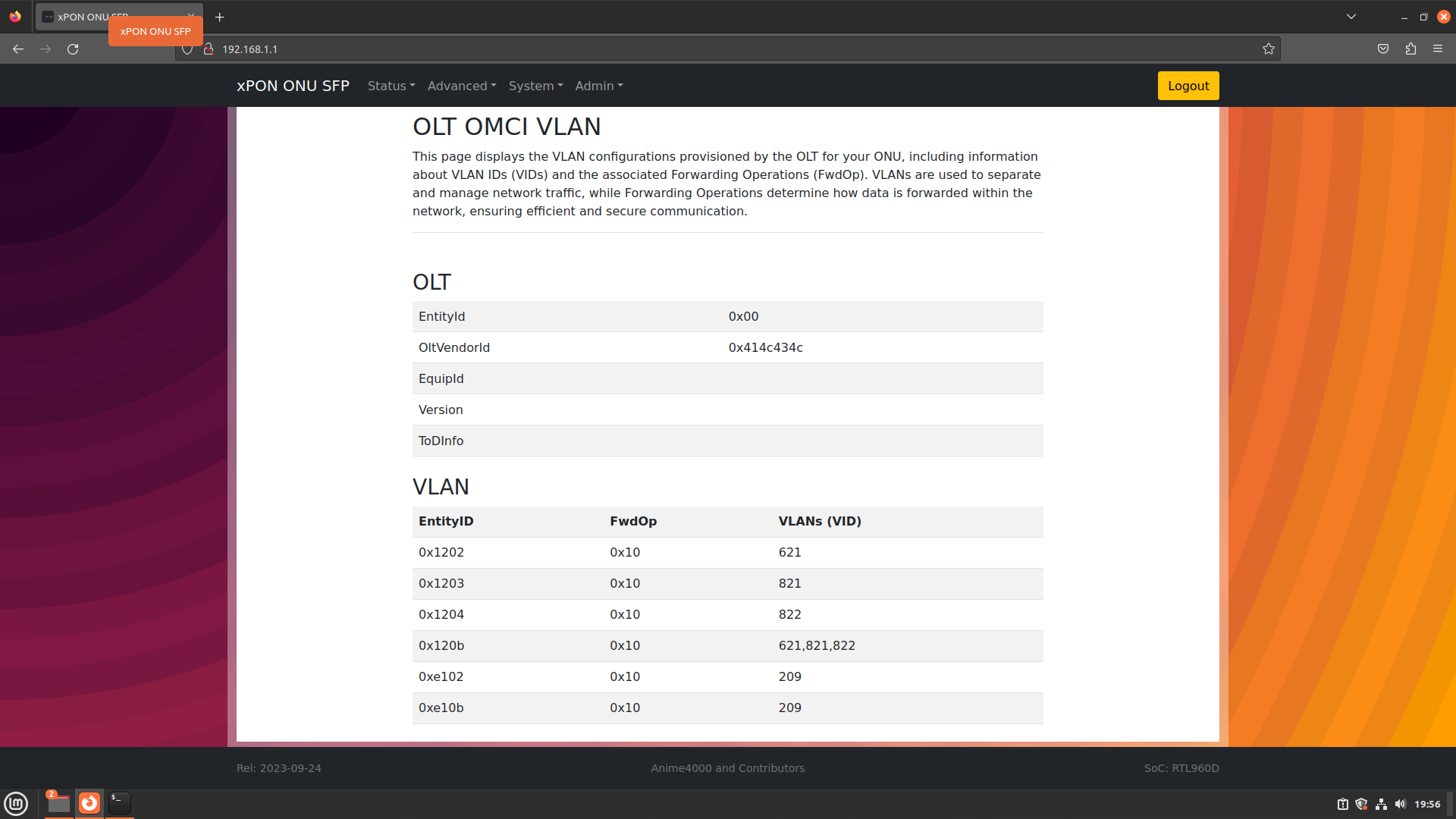Image resolution: width=1456 pixels, height=819 pixels.
Task: Open a new browser tab with plus
Action: [220, 17]
